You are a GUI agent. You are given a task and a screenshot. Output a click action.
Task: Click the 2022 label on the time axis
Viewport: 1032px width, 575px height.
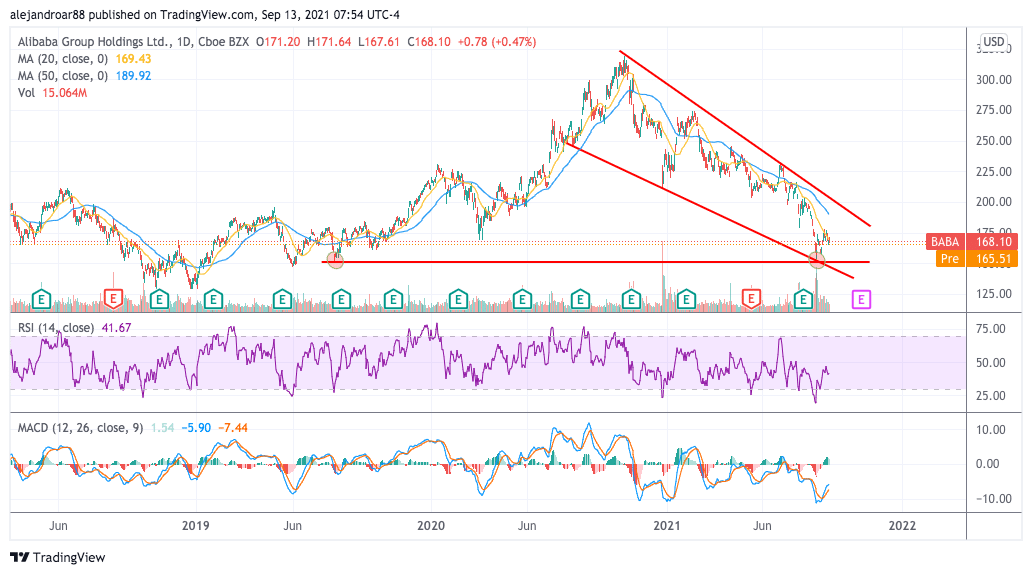click(x=902, y=526)
